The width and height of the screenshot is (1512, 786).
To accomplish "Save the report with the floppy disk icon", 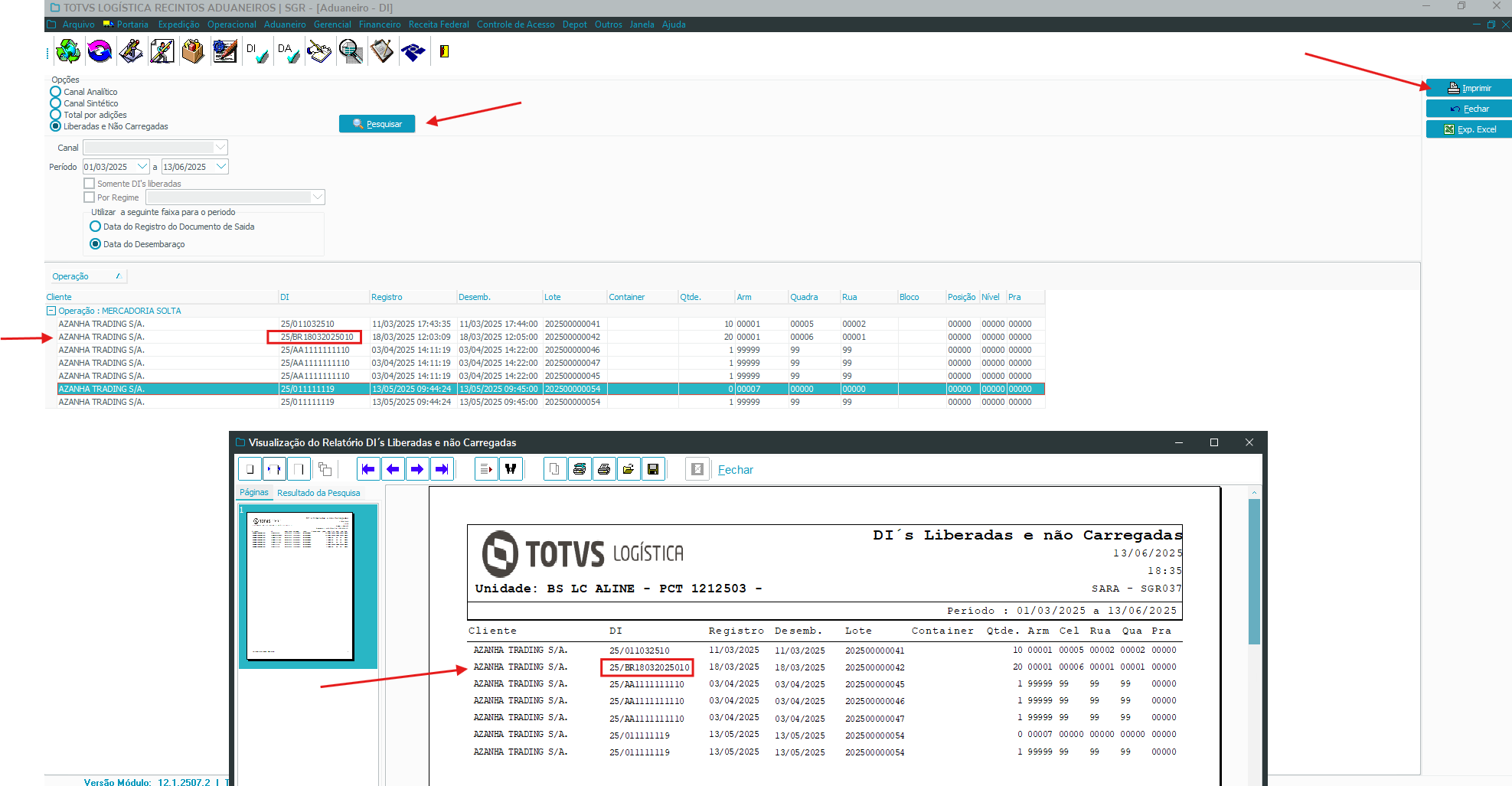I will (653, 469).
